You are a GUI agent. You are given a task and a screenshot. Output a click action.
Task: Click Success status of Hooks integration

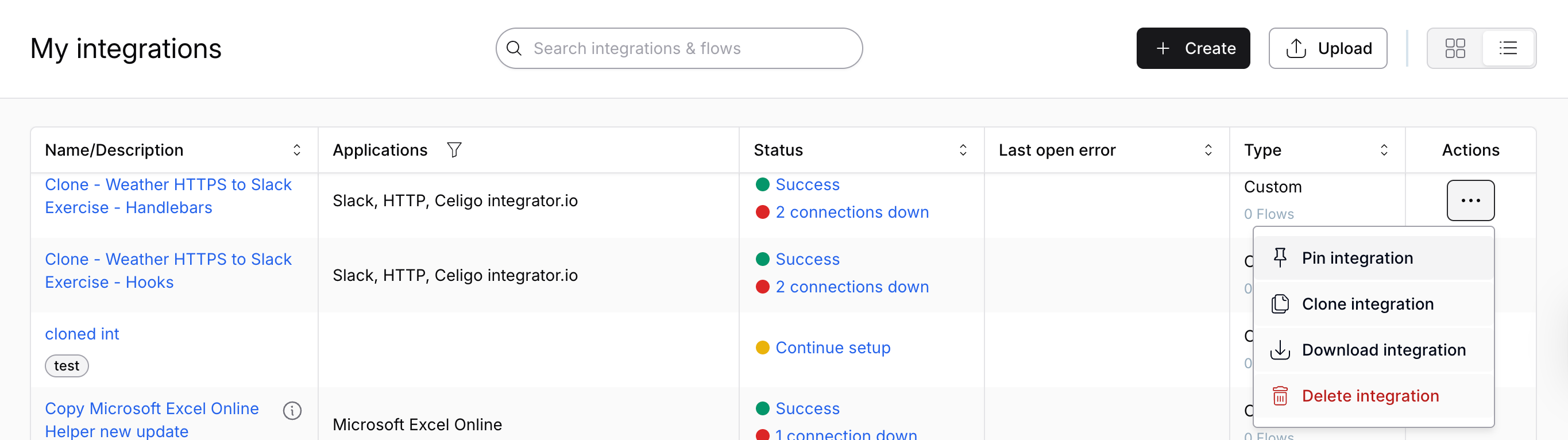point(807,259)
